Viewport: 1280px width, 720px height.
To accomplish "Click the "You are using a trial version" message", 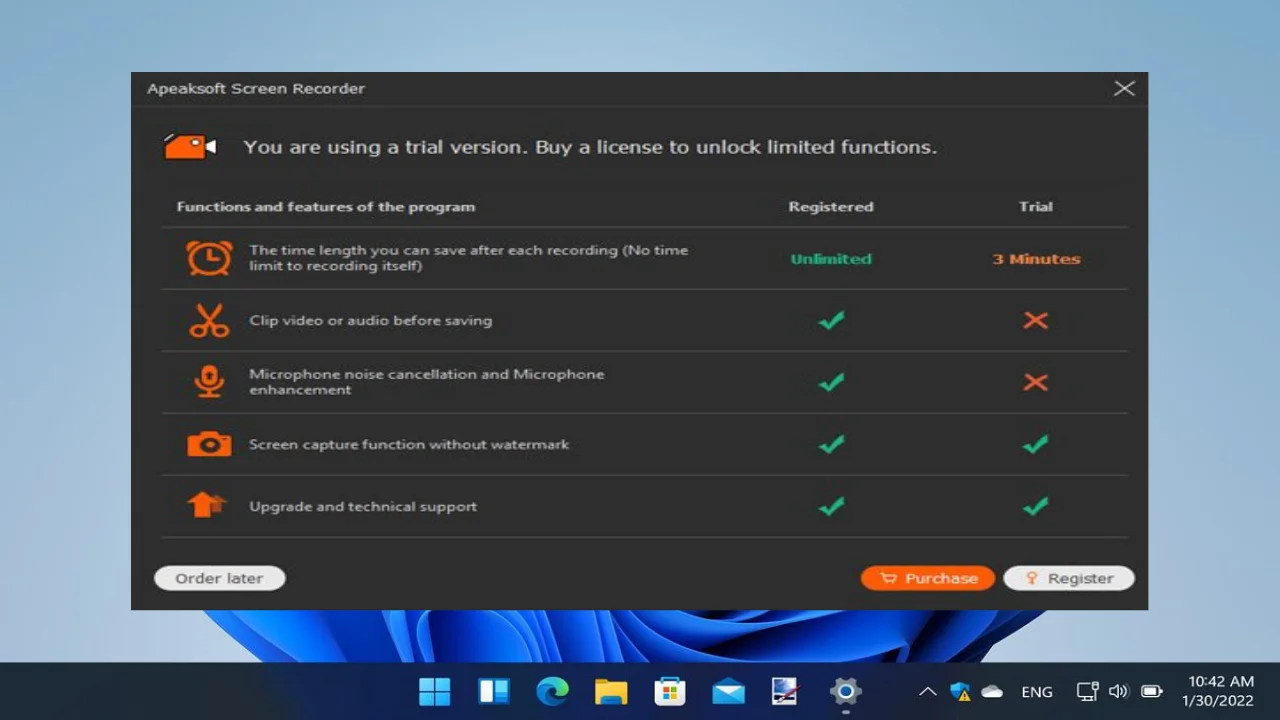I will click(590, 147).
